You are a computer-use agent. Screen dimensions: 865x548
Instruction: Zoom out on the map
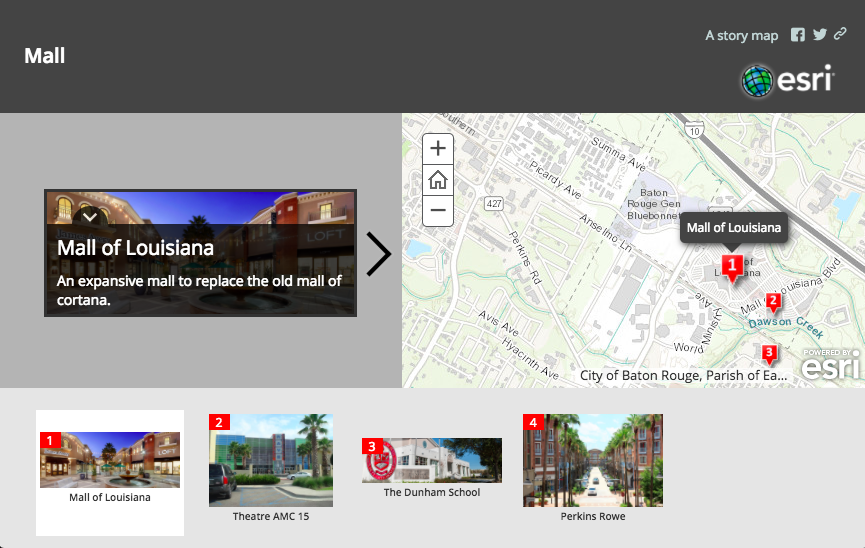coord(438,211)
